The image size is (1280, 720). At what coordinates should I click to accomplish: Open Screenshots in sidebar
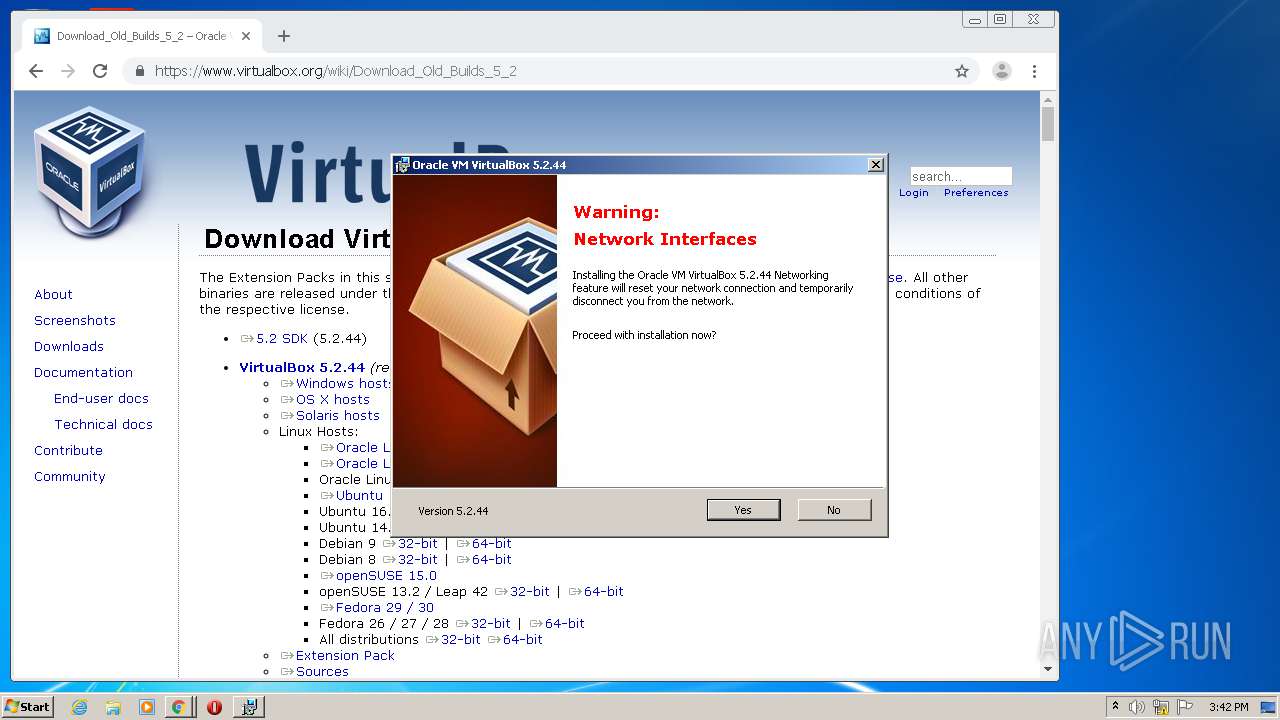point(75,321)
